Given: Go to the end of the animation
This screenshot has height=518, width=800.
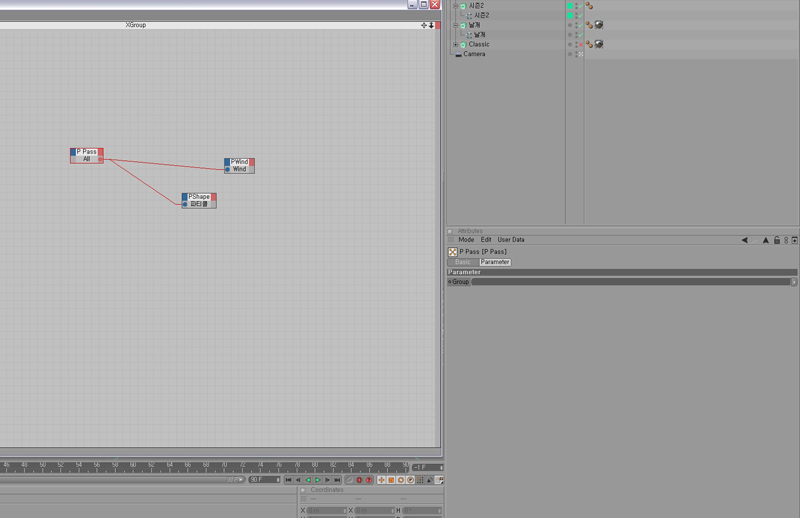Looking at the screenshot, I should pyautogui.click(x=337, y=480).
